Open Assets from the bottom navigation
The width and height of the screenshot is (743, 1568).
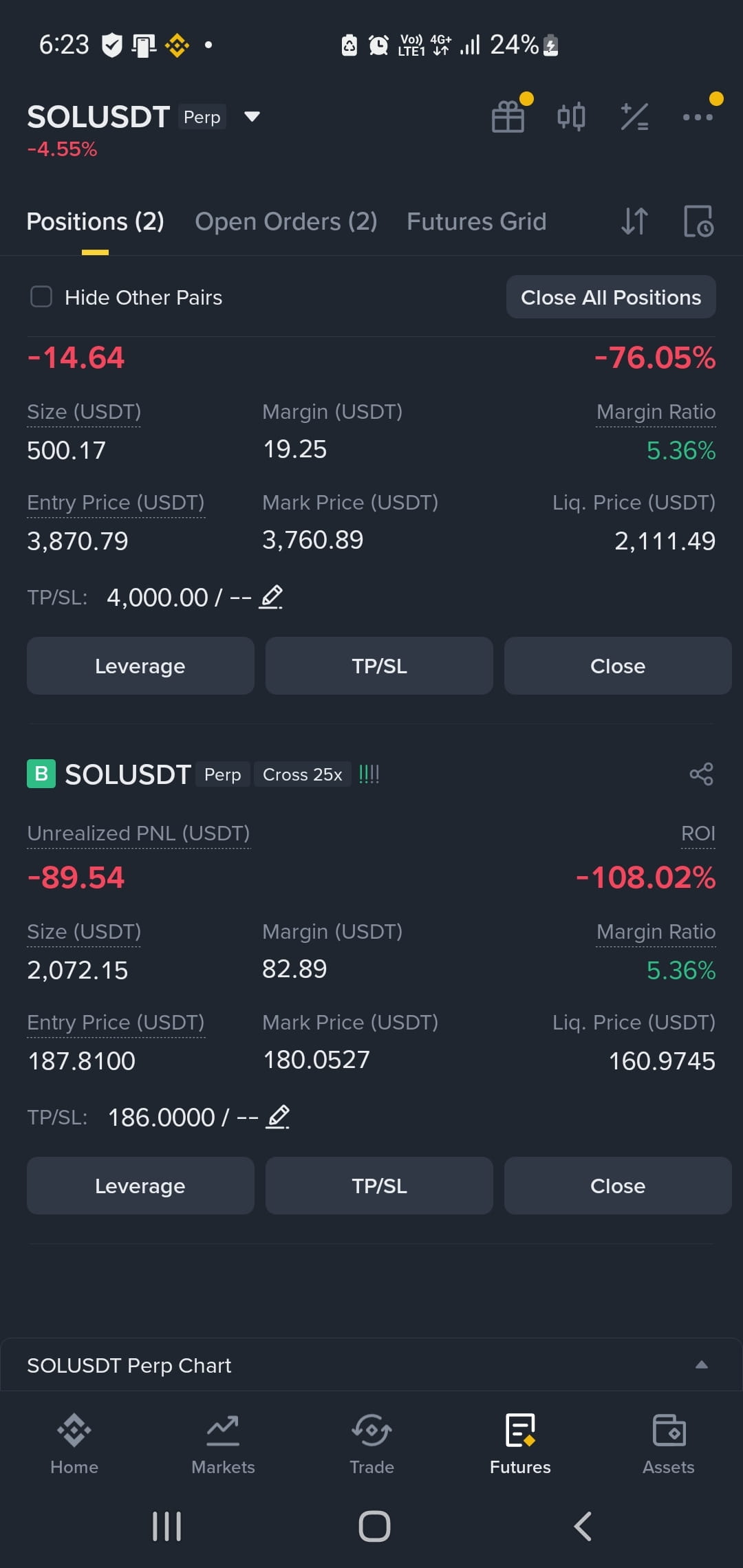click(x=669, y=1444)
